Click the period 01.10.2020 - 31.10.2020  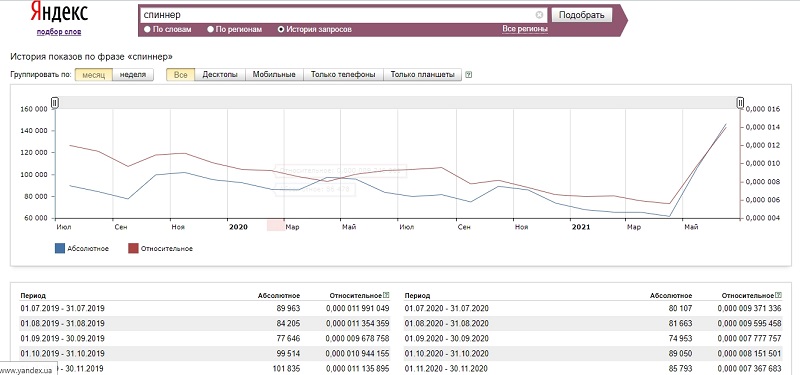coord(447,353)
